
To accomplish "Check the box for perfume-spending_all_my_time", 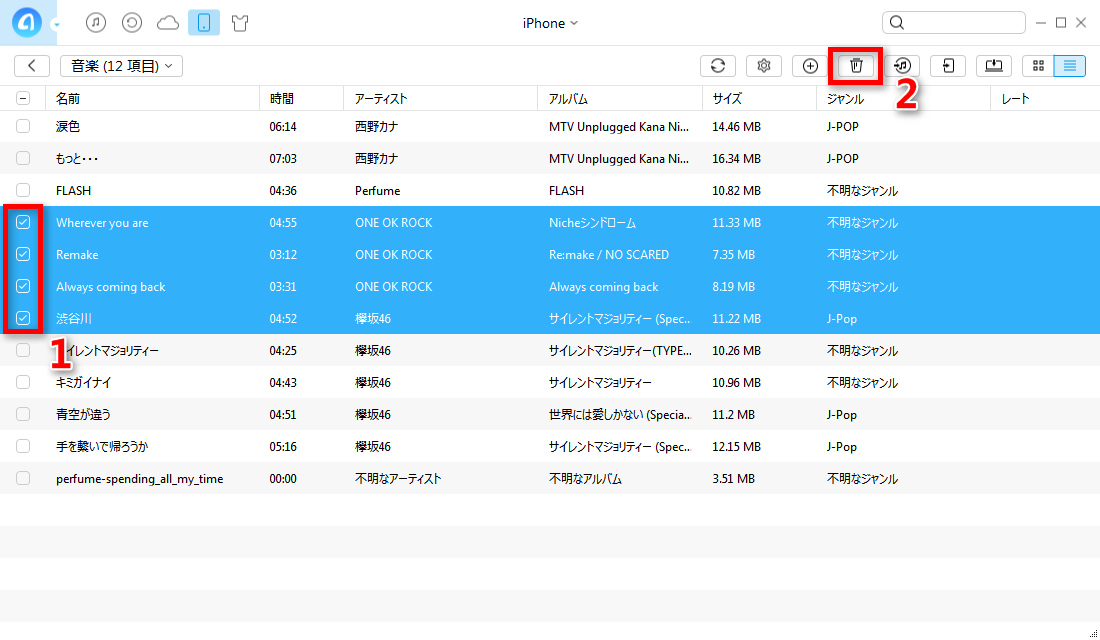I will 23,478.
